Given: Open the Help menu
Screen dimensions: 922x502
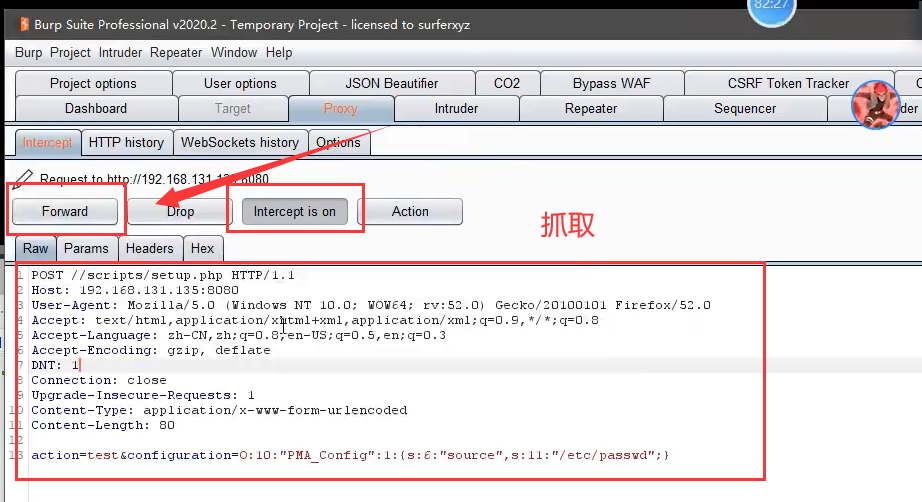Looking at the screenshot, I should coord(279,53).
